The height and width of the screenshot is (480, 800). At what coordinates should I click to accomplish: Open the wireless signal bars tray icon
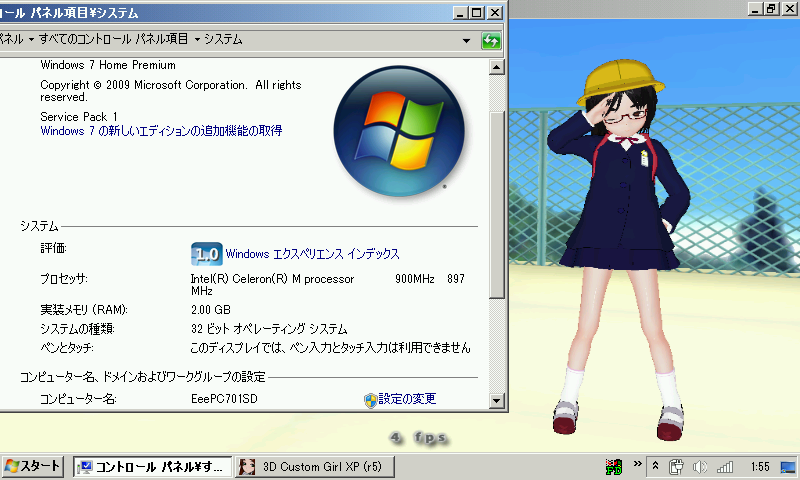725,466
